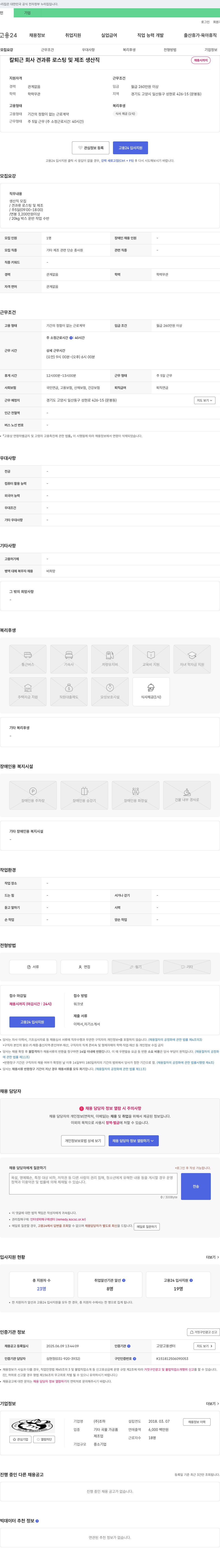The width and height of the screenshot is (220, 1568).
Task: Expand 채용 담당자 정보 열람하기
Action: [x=133, y=1141]
